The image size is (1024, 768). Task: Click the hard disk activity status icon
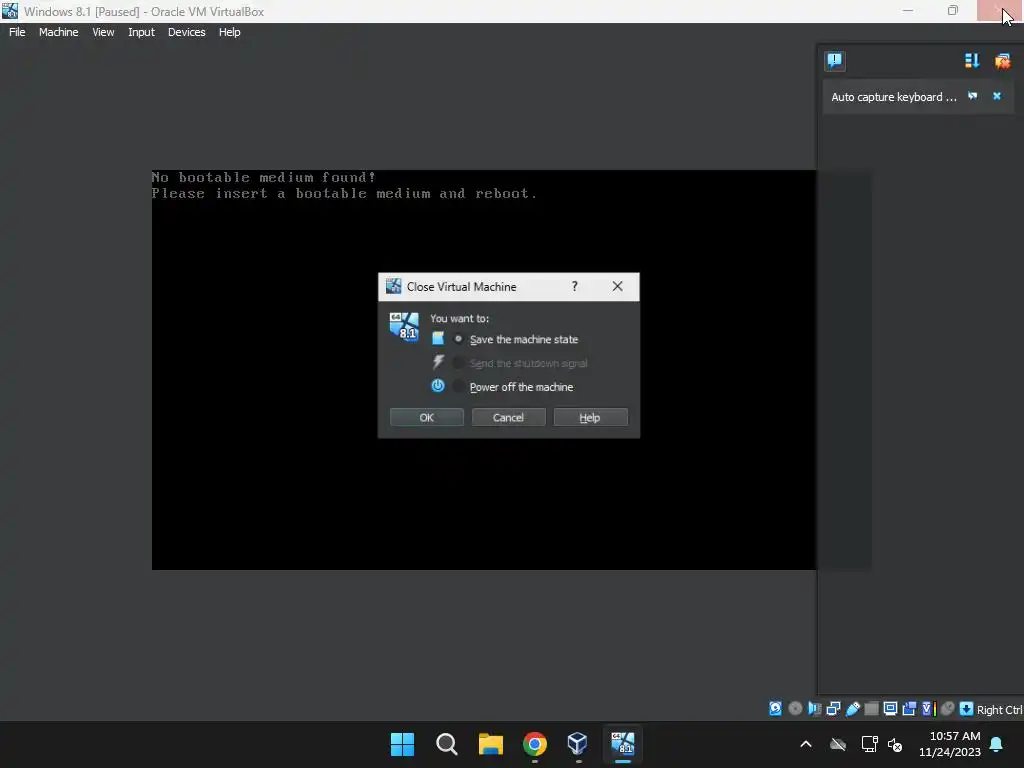pos(775,709)
